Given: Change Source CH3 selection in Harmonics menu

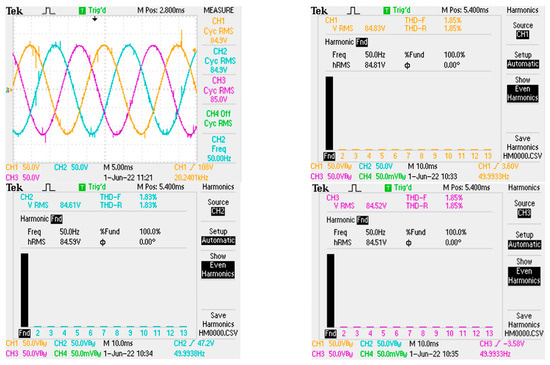Looking at the screenshot, I should click(x=524, y=208).
